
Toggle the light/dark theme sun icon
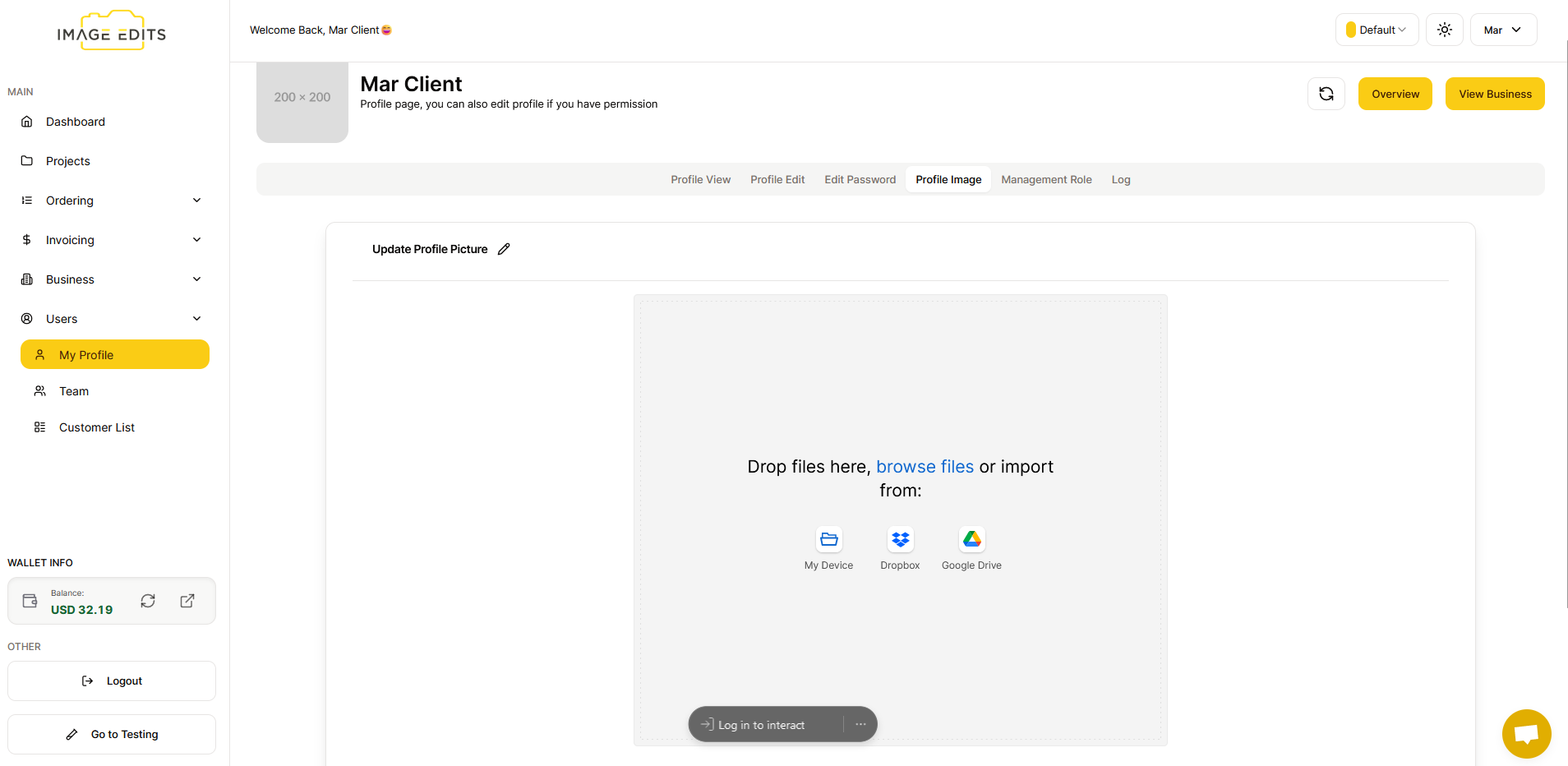click(x=1444, y=30)
